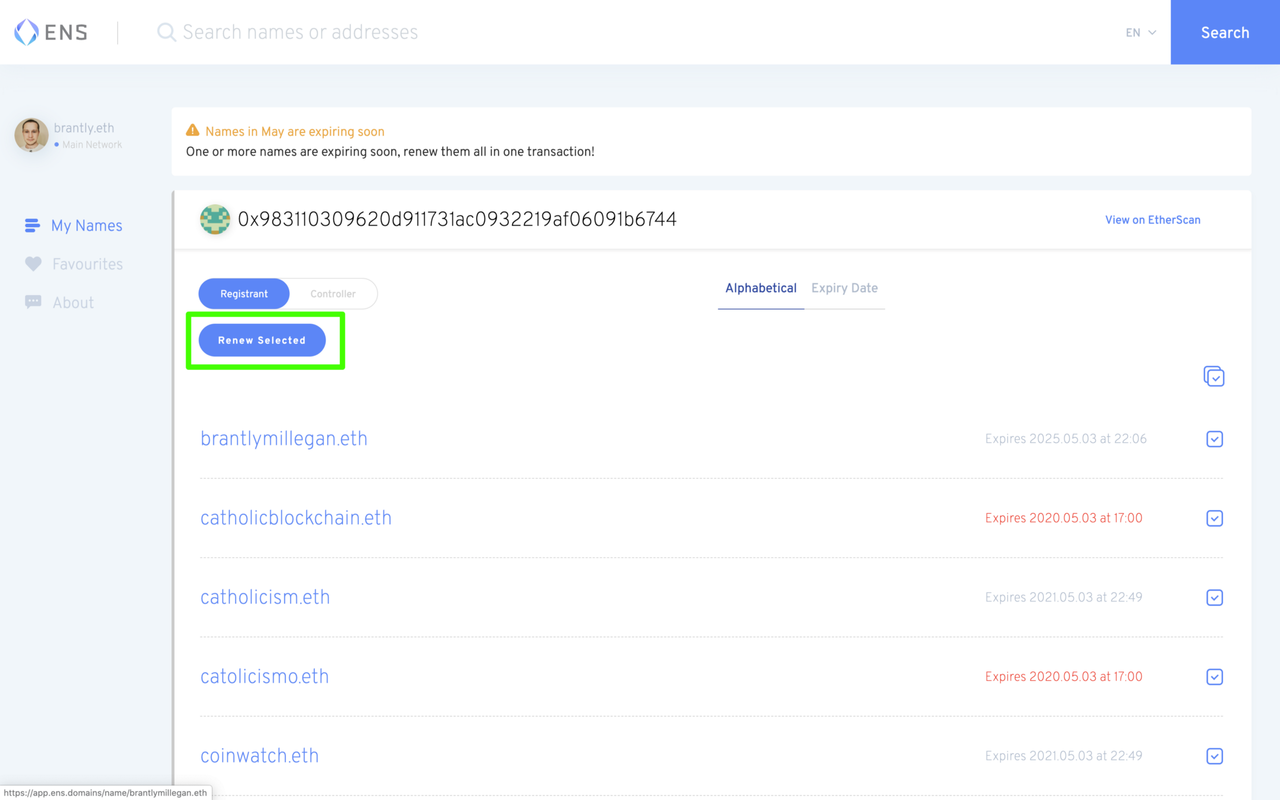The height and width of the screenshot is (800, 1280).
Task: Click the blue Search button
Action: 1225,32
